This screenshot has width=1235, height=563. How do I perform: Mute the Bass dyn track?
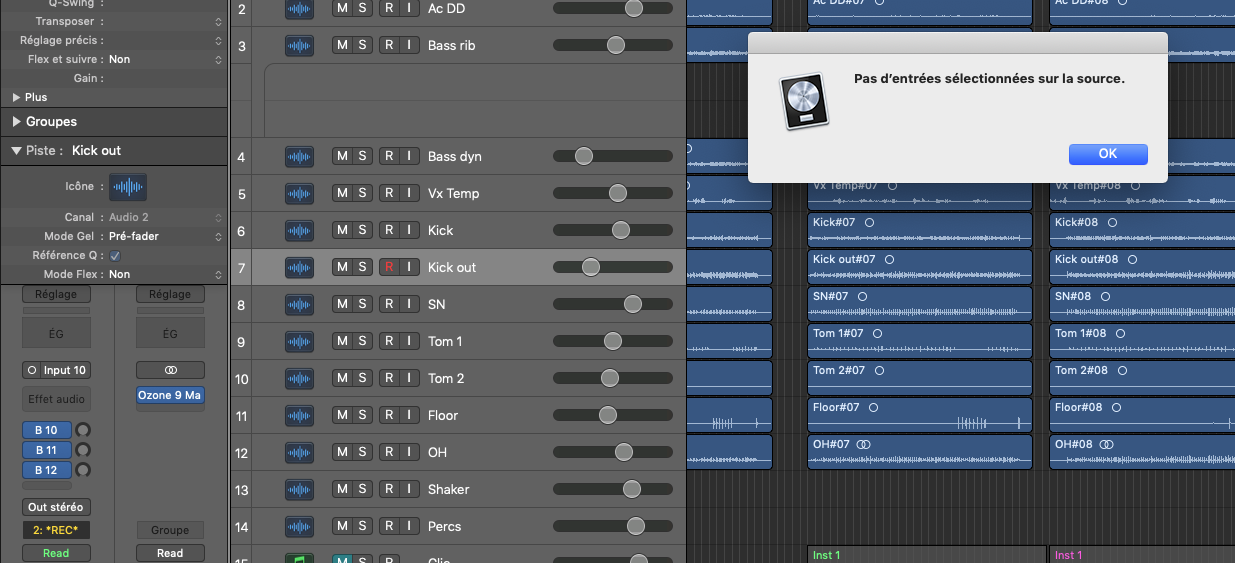tap(342, 156)
